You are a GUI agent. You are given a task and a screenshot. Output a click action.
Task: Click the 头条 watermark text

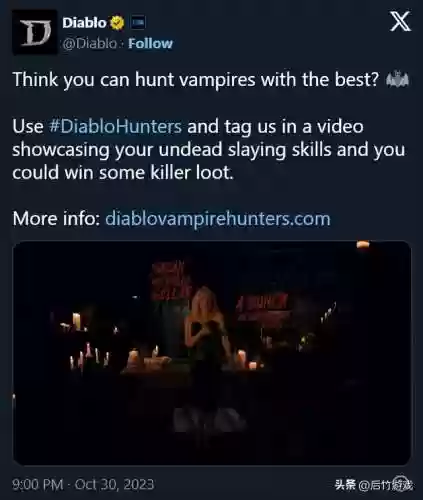click(345, 485)
